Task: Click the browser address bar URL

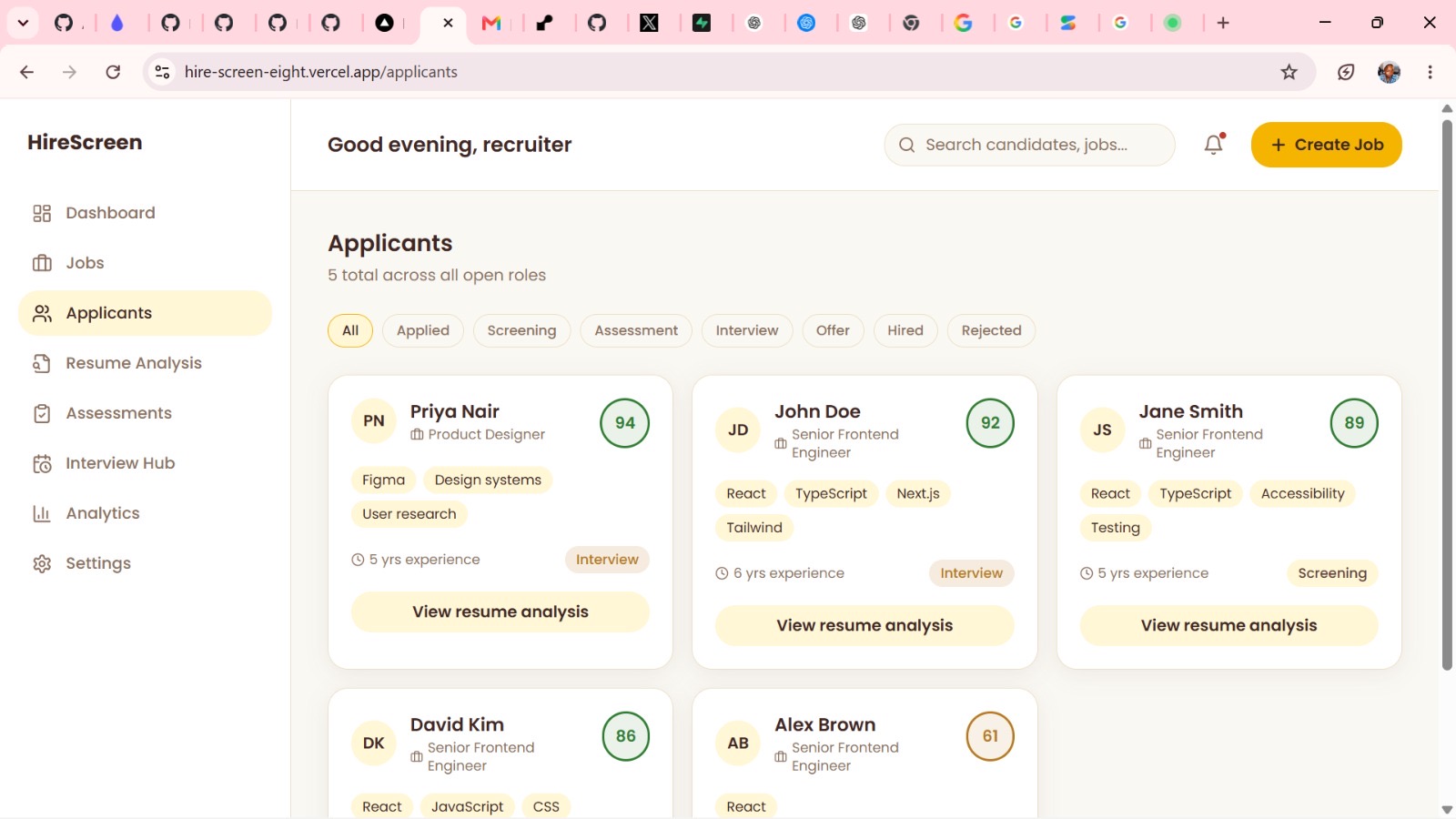Action: click(x=321, y=72)
